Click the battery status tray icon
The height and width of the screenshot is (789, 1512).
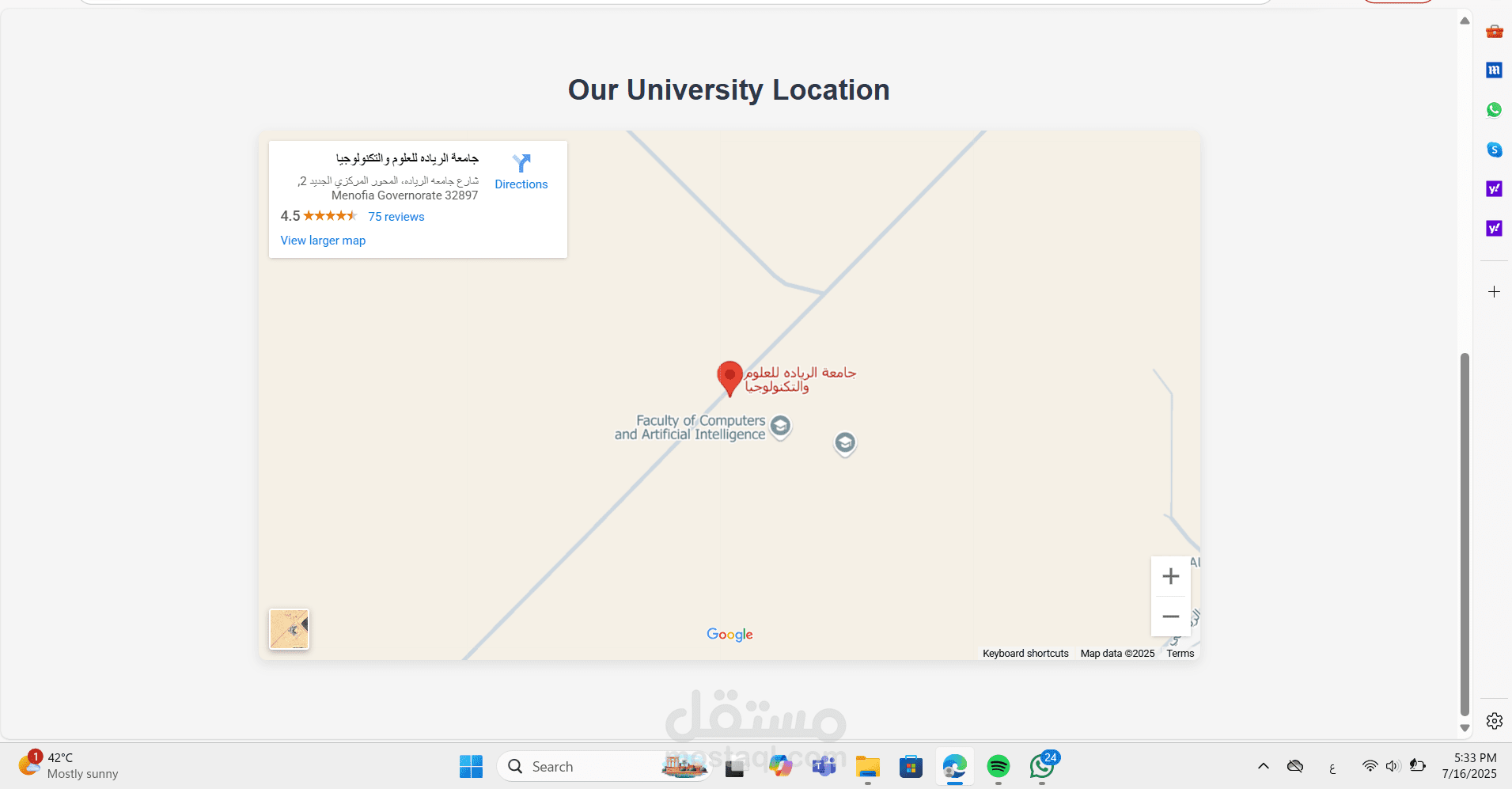(x=1418, y=766)
